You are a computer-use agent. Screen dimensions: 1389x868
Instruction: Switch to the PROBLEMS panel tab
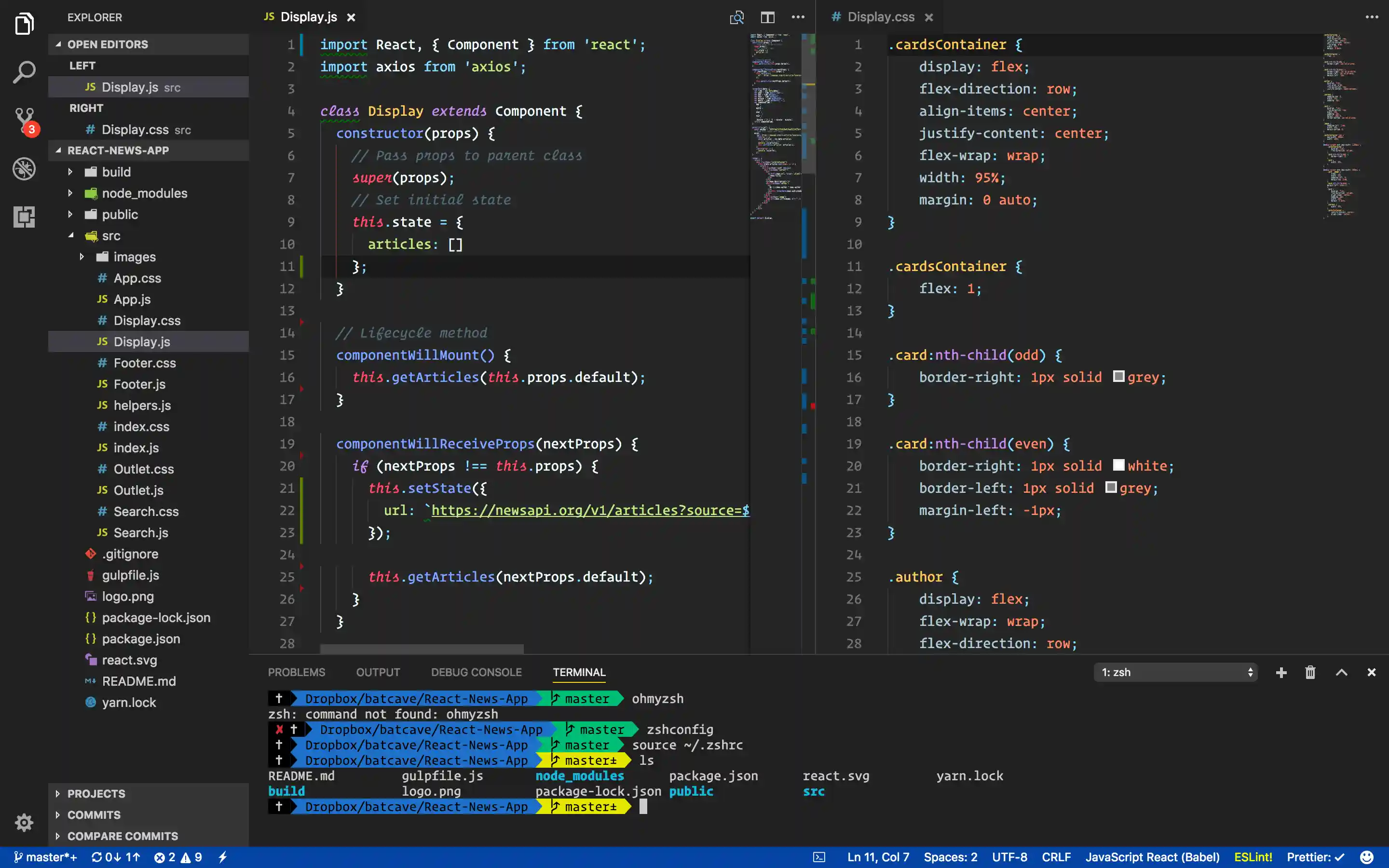coord(296,672)
